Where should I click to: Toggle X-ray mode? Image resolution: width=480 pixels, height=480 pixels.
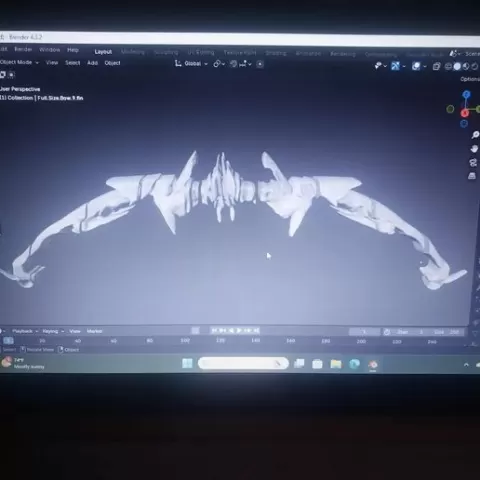point(436,67)
